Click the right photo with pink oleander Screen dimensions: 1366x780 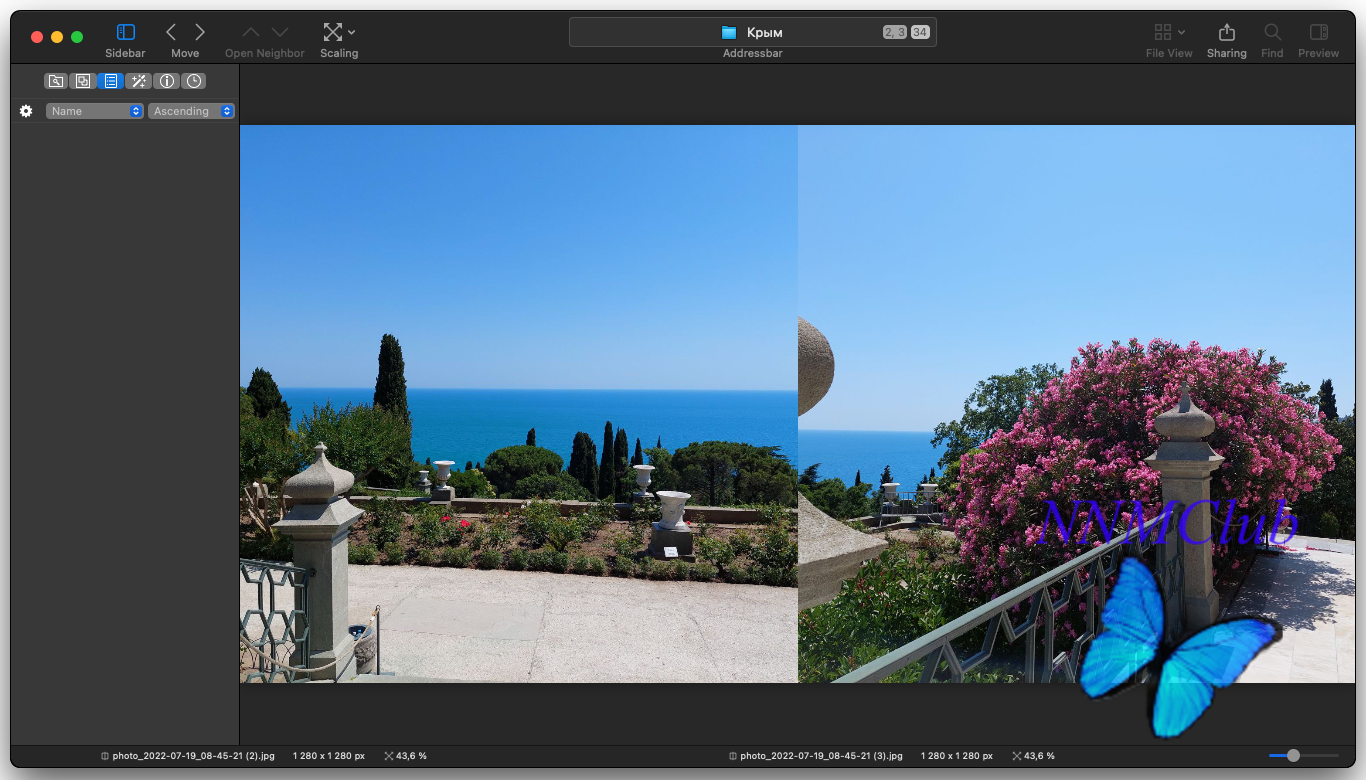pyautogui.click(x=1077, y=404)
